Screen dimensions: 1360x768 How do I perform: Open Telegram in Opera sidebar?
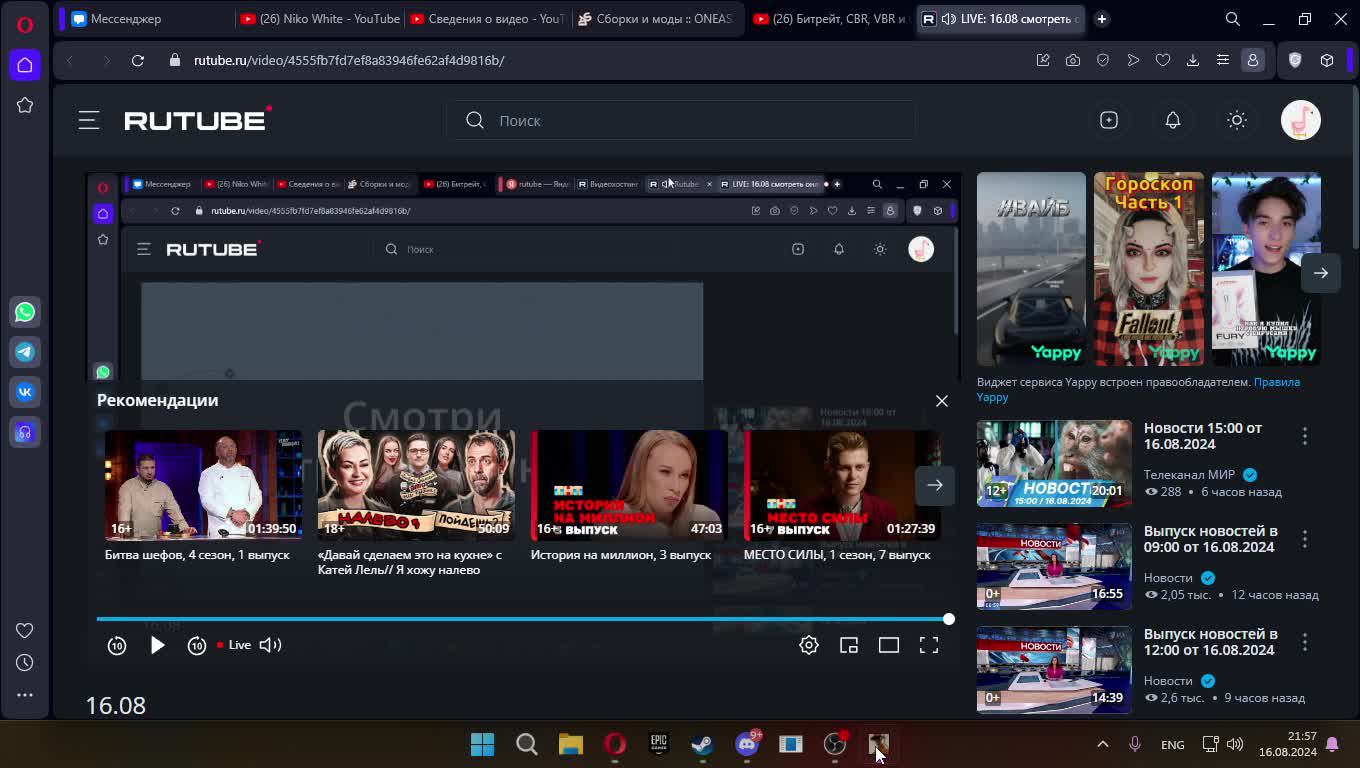pyautogui.click(x=25, y=352)
